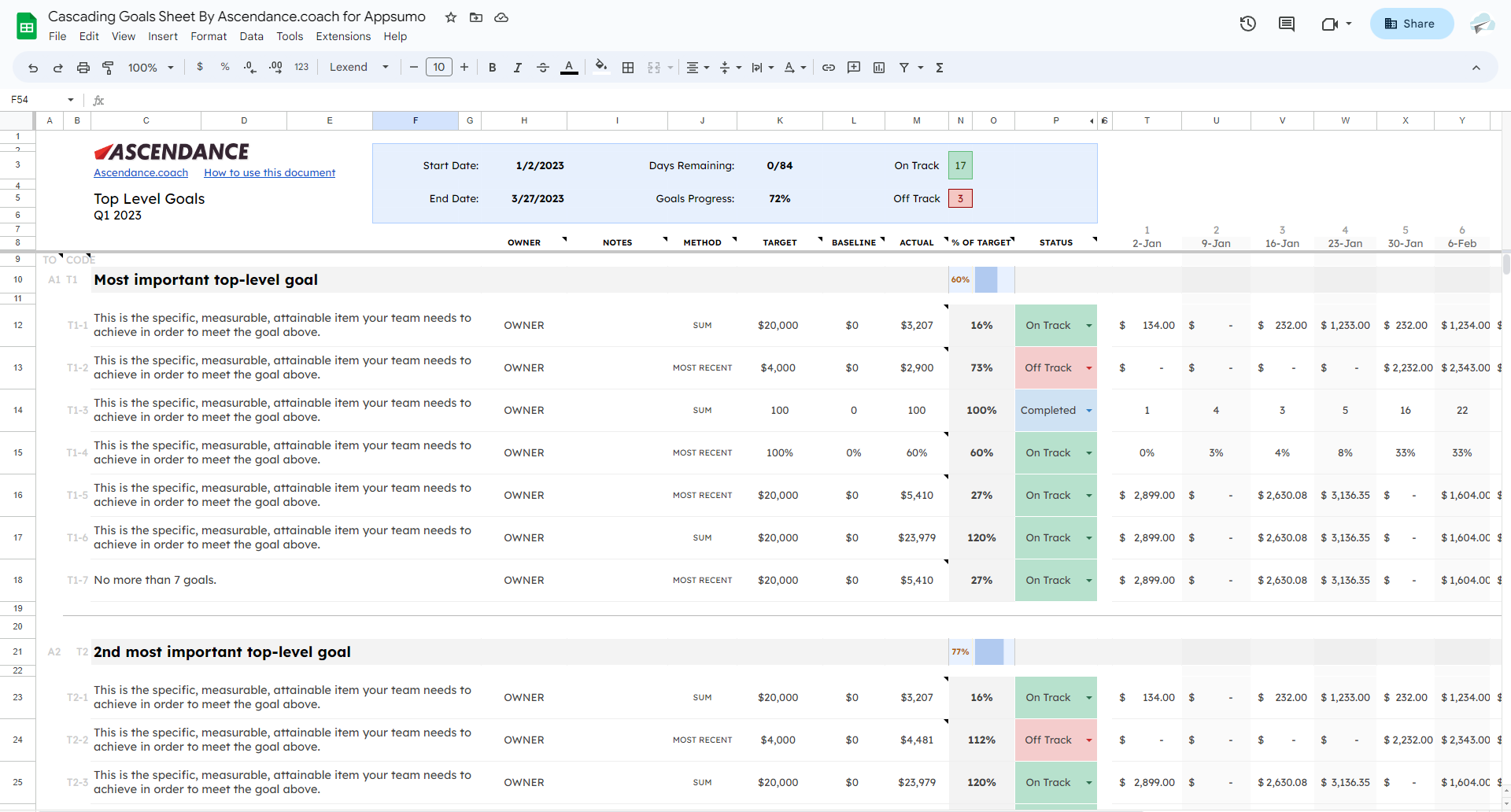Toggle bold formatting
1511x812 pixels.
click(493, 68)
